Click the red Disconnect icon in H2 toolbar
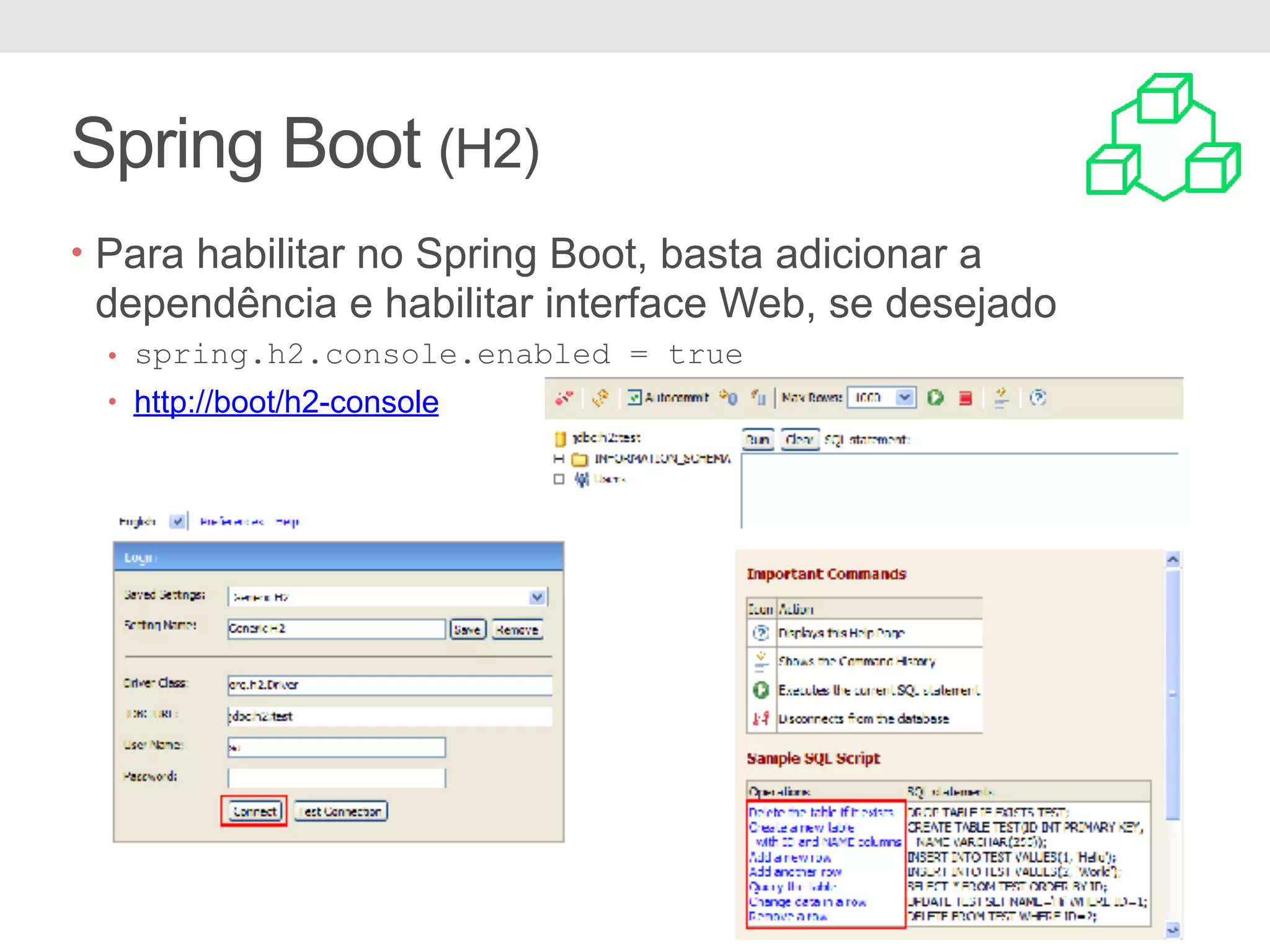 pyautogui.click(x=564, y=398)
